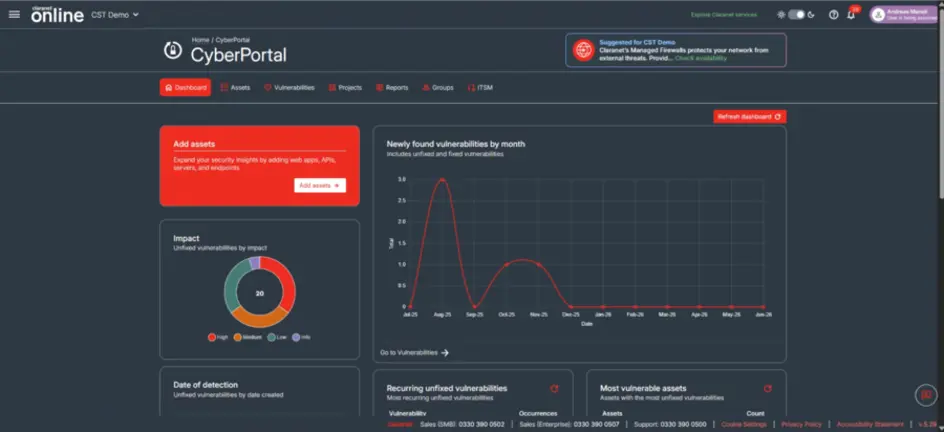
Task: Expand the CST Demo account dropdown
Action: click(115, 14)
